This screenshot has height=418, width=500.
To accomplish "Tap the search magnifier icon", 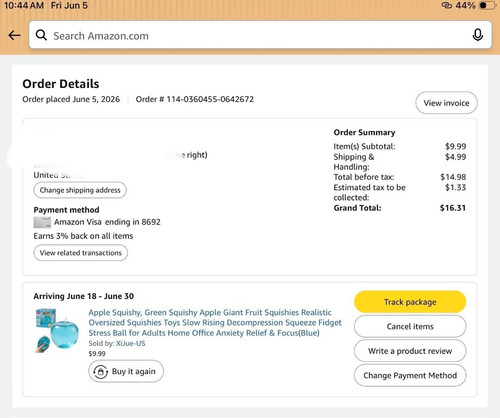I will 41,35.
